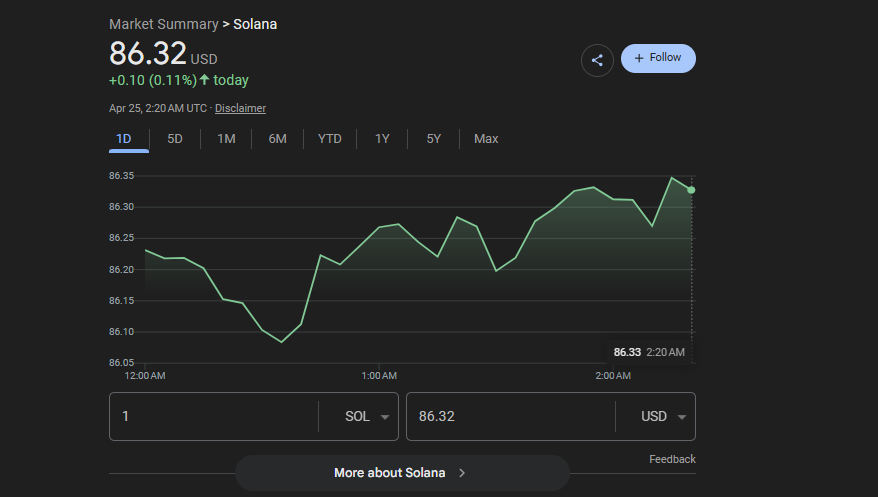
Task: Select the YTD chart tab
Action: pos(329,139)
